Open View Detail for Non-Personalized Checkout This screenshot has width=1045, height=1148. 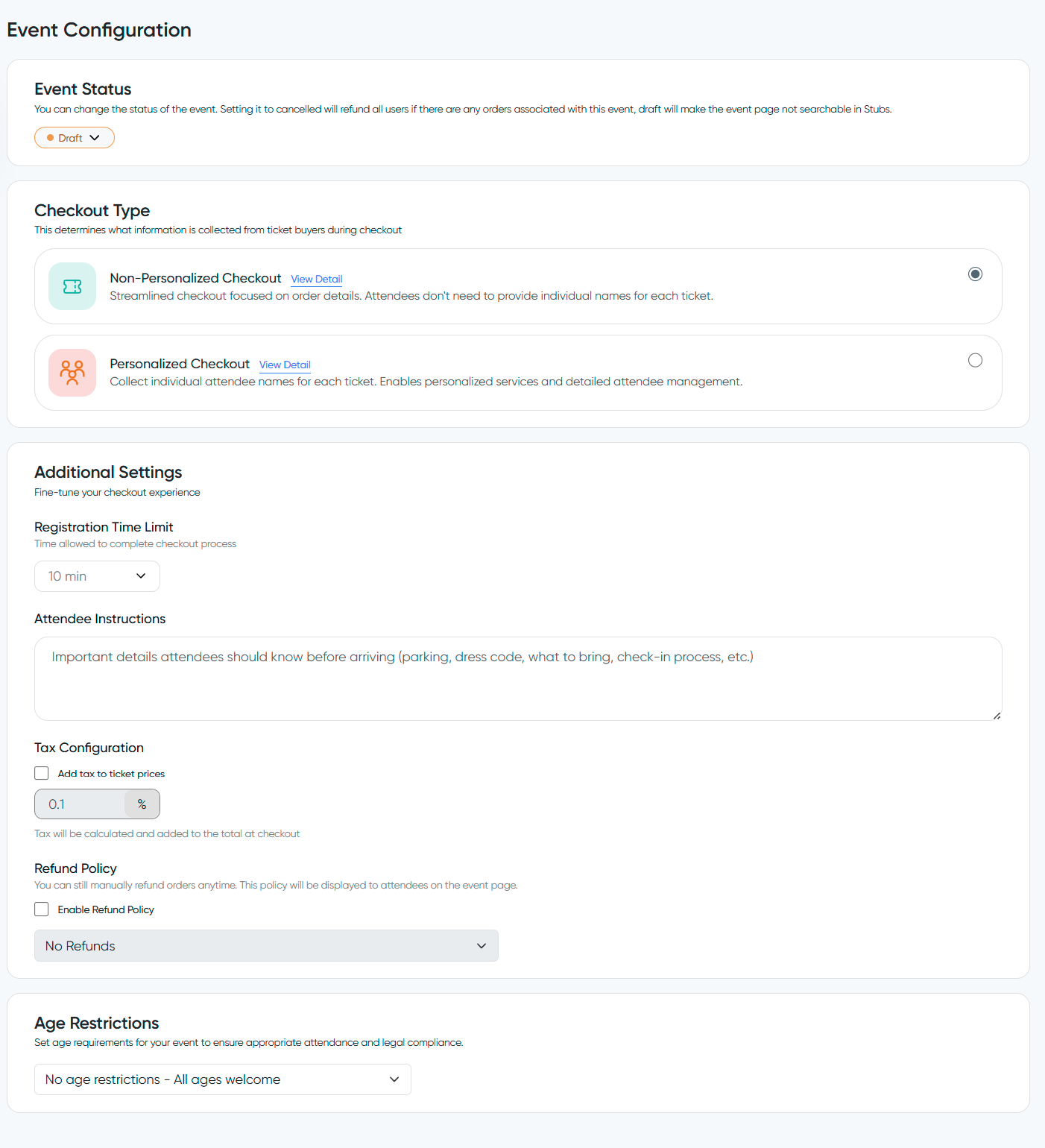pos(316,279)
